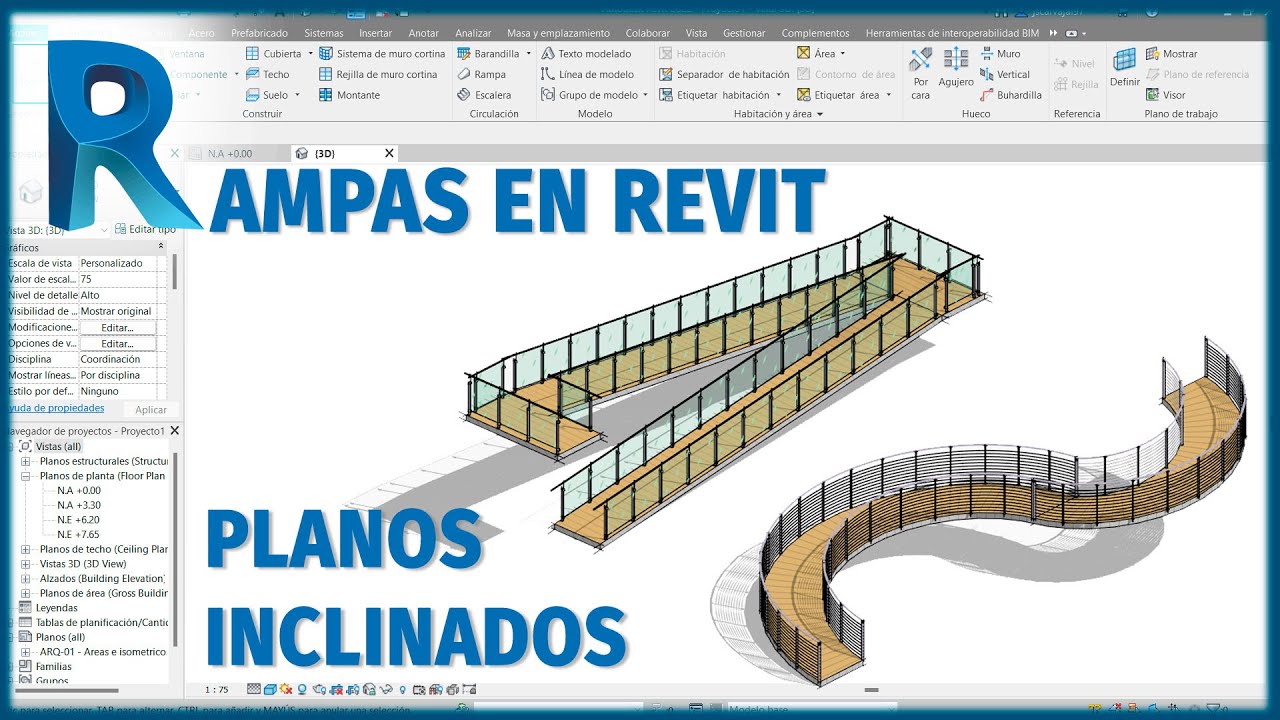
Task: Open Cubierta dropdown arrow
Action: click(311, 54)
